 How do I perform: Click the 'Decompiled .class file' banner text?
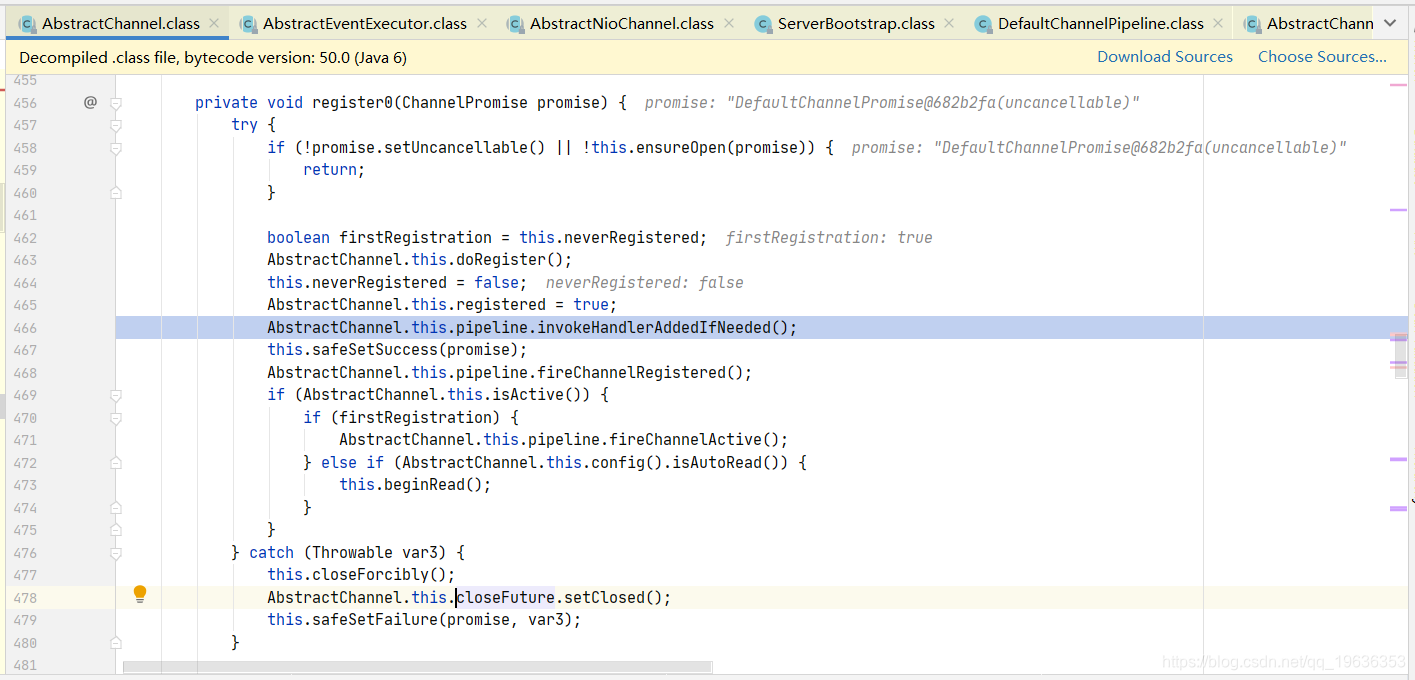point(213,57)
